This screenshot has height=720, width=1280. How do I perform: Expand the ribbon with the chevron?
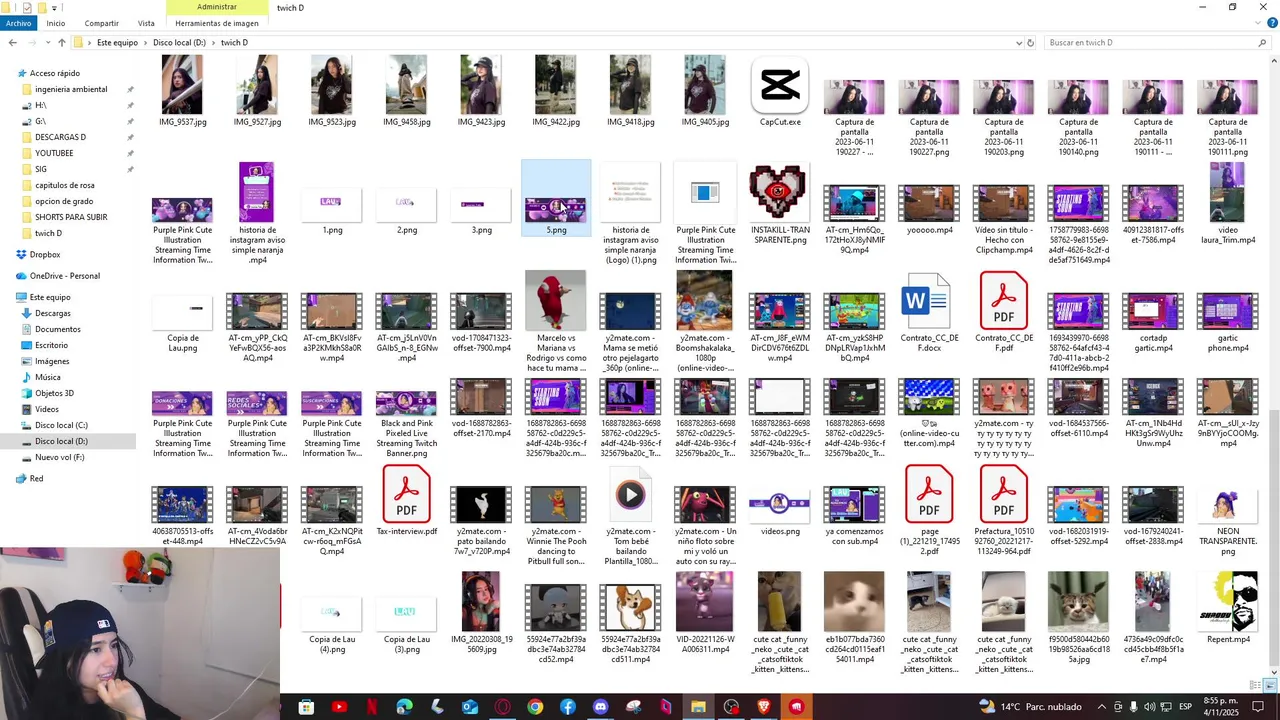tap(1258, 23)
